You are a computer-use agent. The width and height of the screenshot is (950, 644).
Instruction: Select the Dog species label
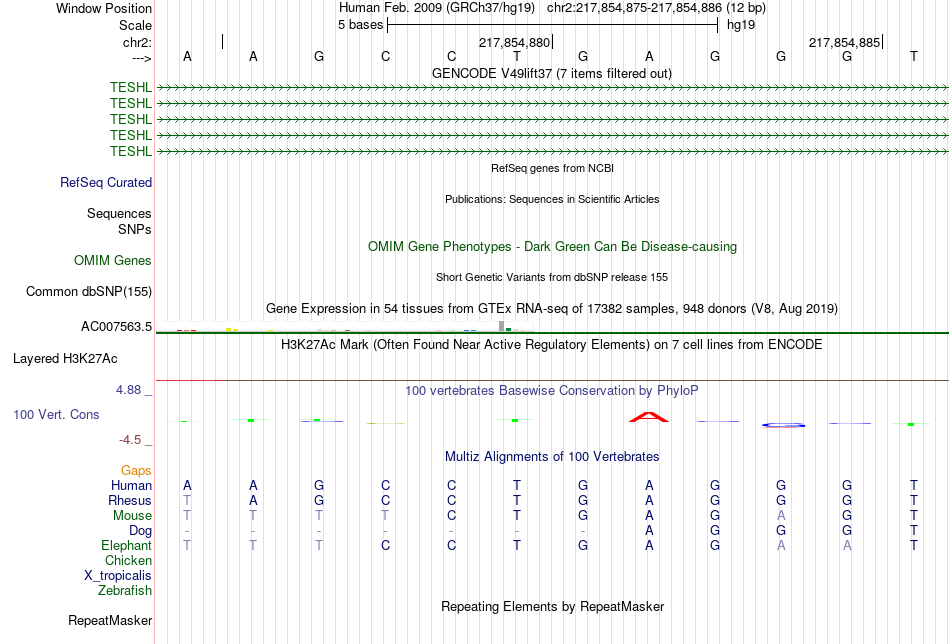click(x=140, y=531)
